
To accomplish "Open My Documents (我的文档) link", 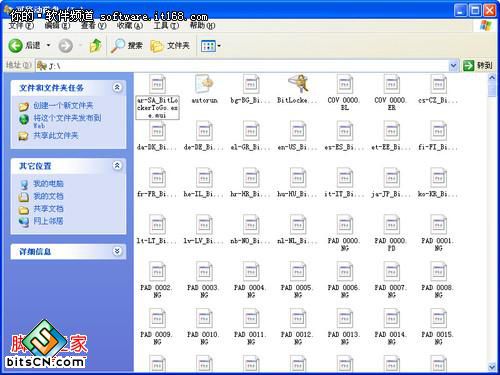I will [x=48, y=196].
